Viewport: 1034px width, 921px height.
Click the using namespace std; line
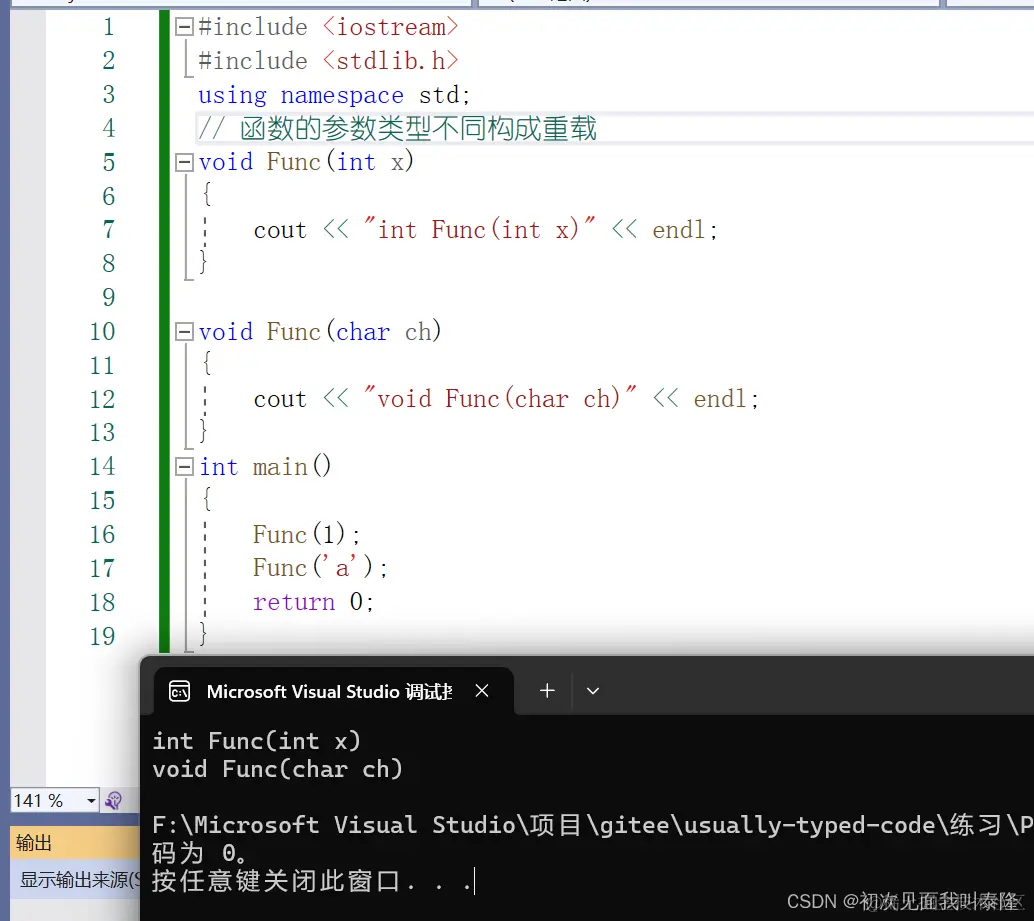click(x=334, y=95)
